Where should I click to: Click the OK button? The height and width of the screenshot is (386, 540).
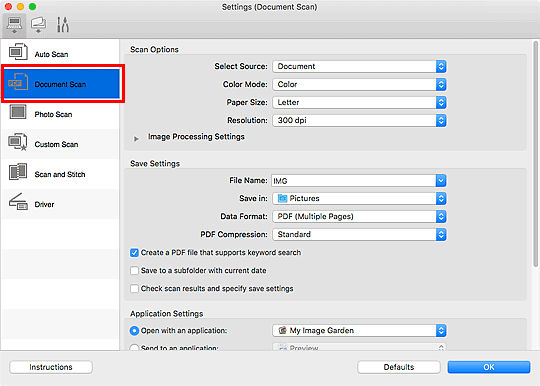tap(489, 367)
